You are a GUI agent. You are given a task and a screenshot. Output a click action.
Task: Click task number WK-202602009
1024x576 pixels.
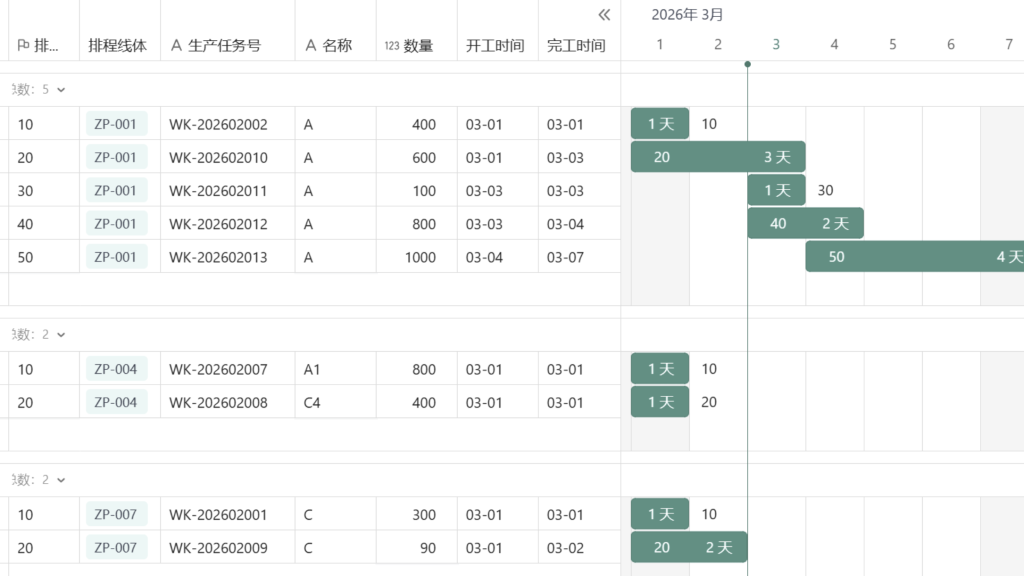[x=218, y=549]
